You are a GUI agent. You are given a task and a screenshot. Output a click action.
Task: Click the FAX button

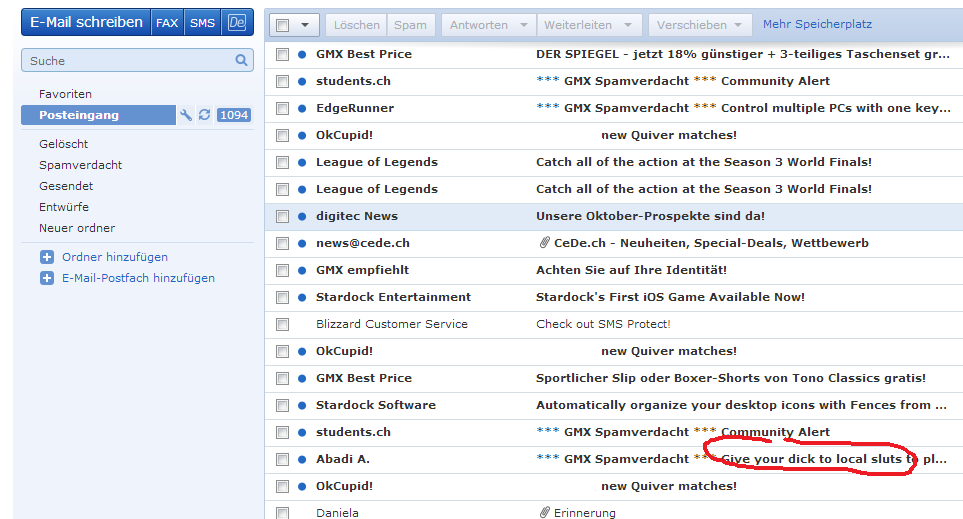(x=167, y=23)
